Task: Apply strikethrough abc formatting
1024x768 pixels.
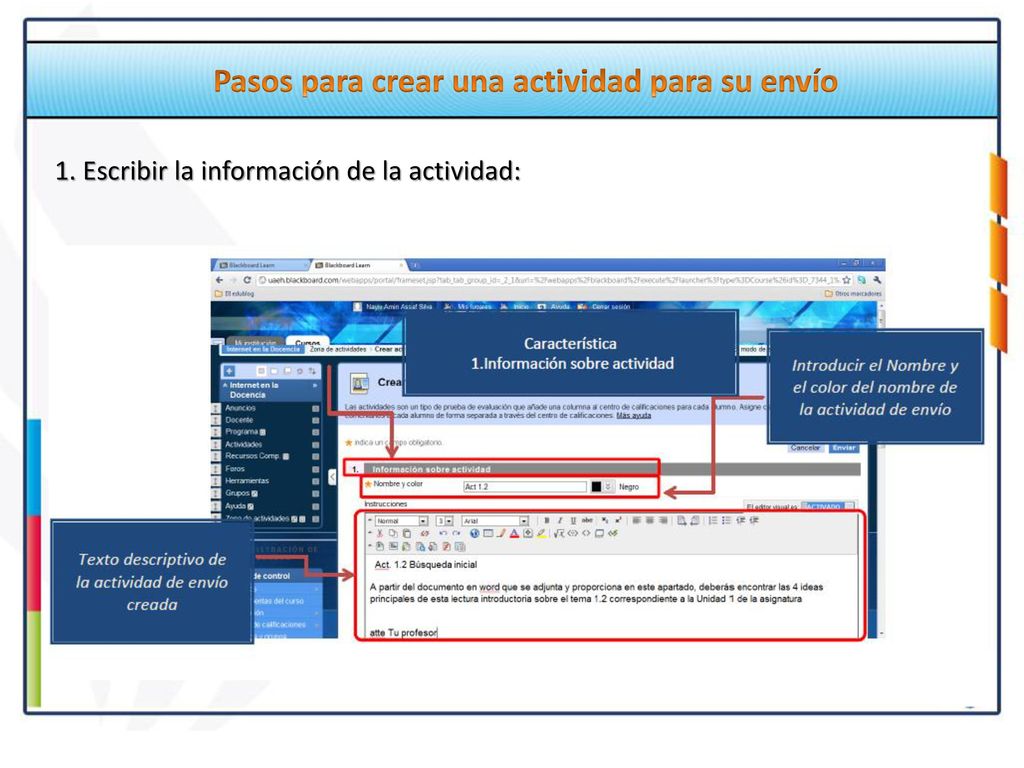Action: pyautogui.click(x=587, y=520)
